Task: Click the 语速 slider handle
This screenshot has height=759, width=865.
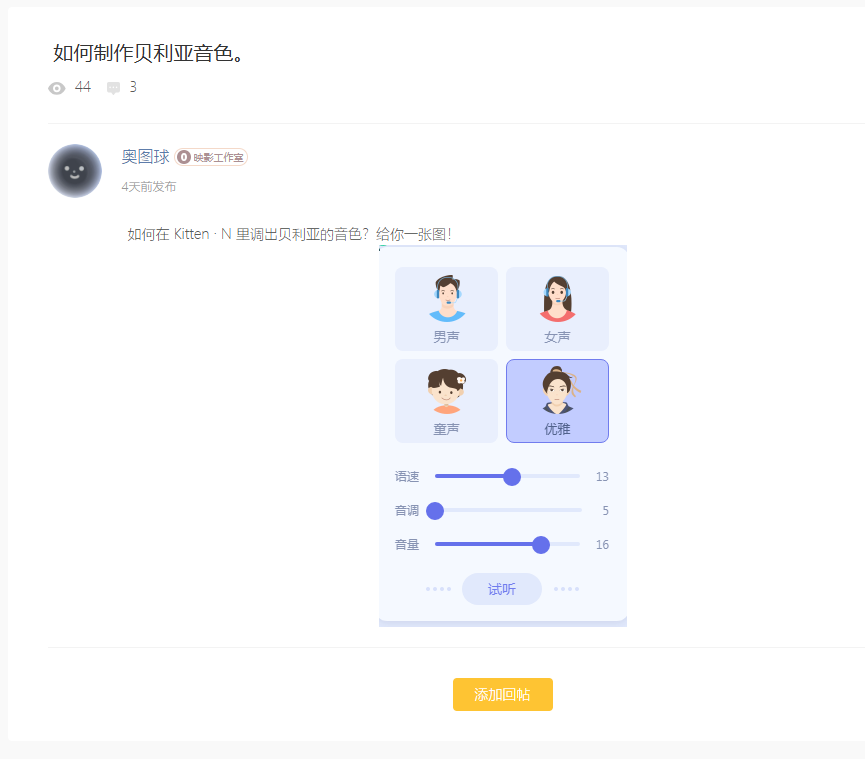Action: 512,476
